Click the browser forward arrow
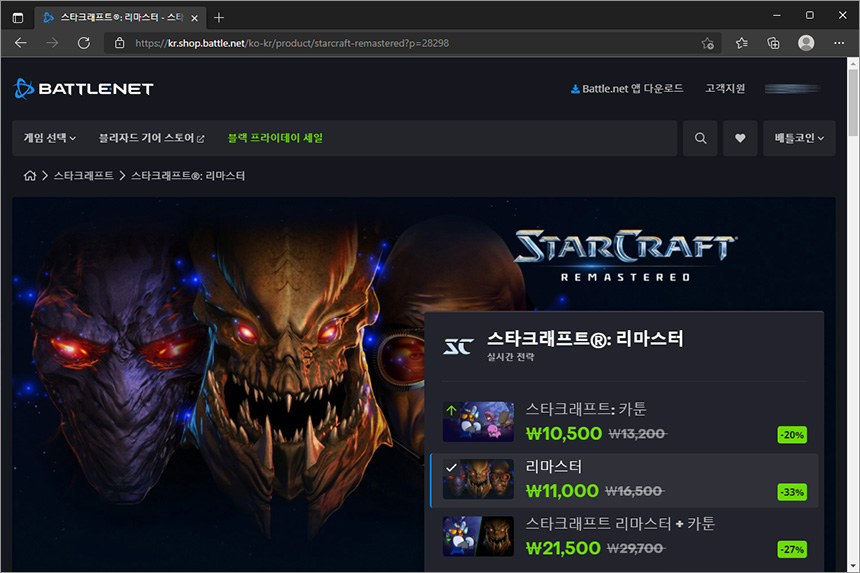Image resolution: width=860 pixels, height=573 pixels. 52,43
